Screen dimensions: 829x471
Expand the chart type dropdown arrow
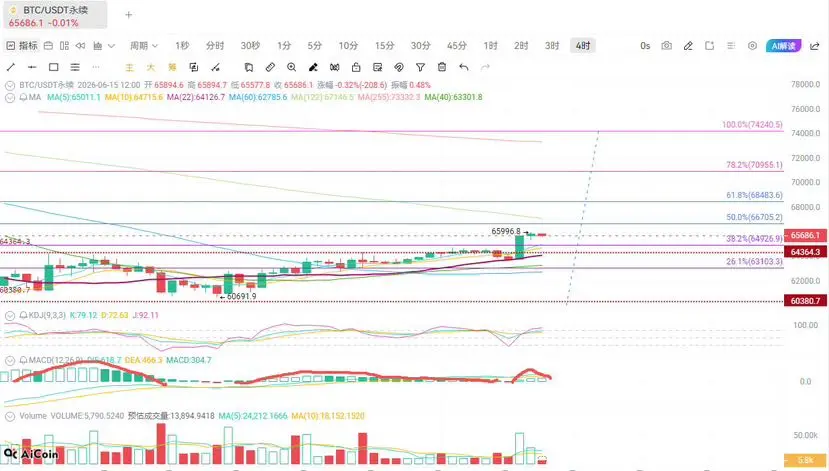(111, 46)
